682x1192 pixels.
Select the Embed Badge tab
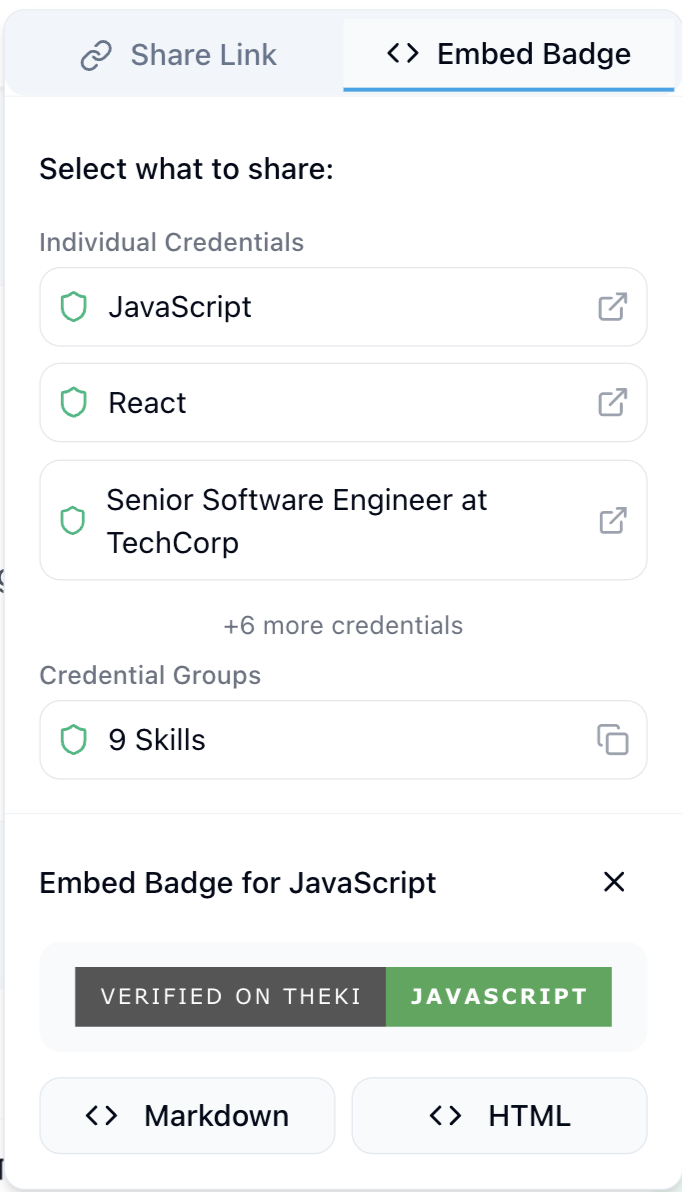point(509,55)
